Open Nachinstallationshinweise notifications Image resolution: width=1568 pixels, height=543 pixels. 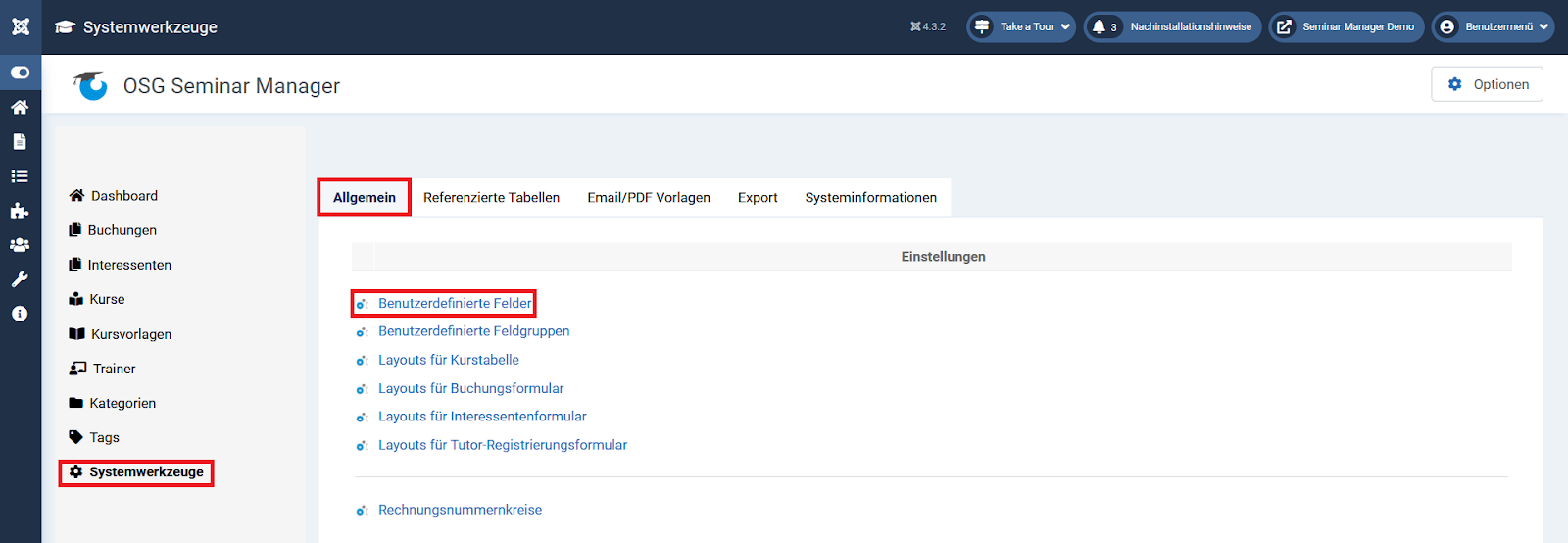(x=1173, y=26)
